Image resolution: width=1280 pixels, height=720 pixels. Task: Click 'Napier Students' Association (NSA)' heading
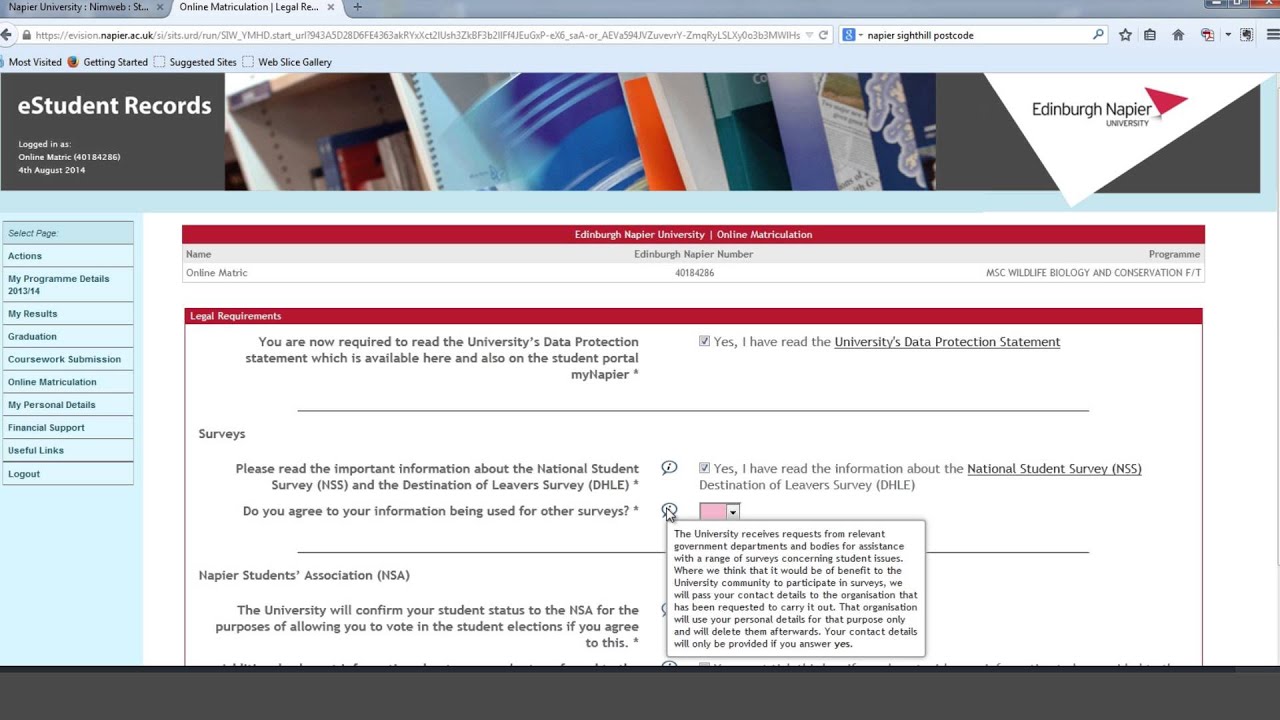pyautogui.click(x=304, y=575)
